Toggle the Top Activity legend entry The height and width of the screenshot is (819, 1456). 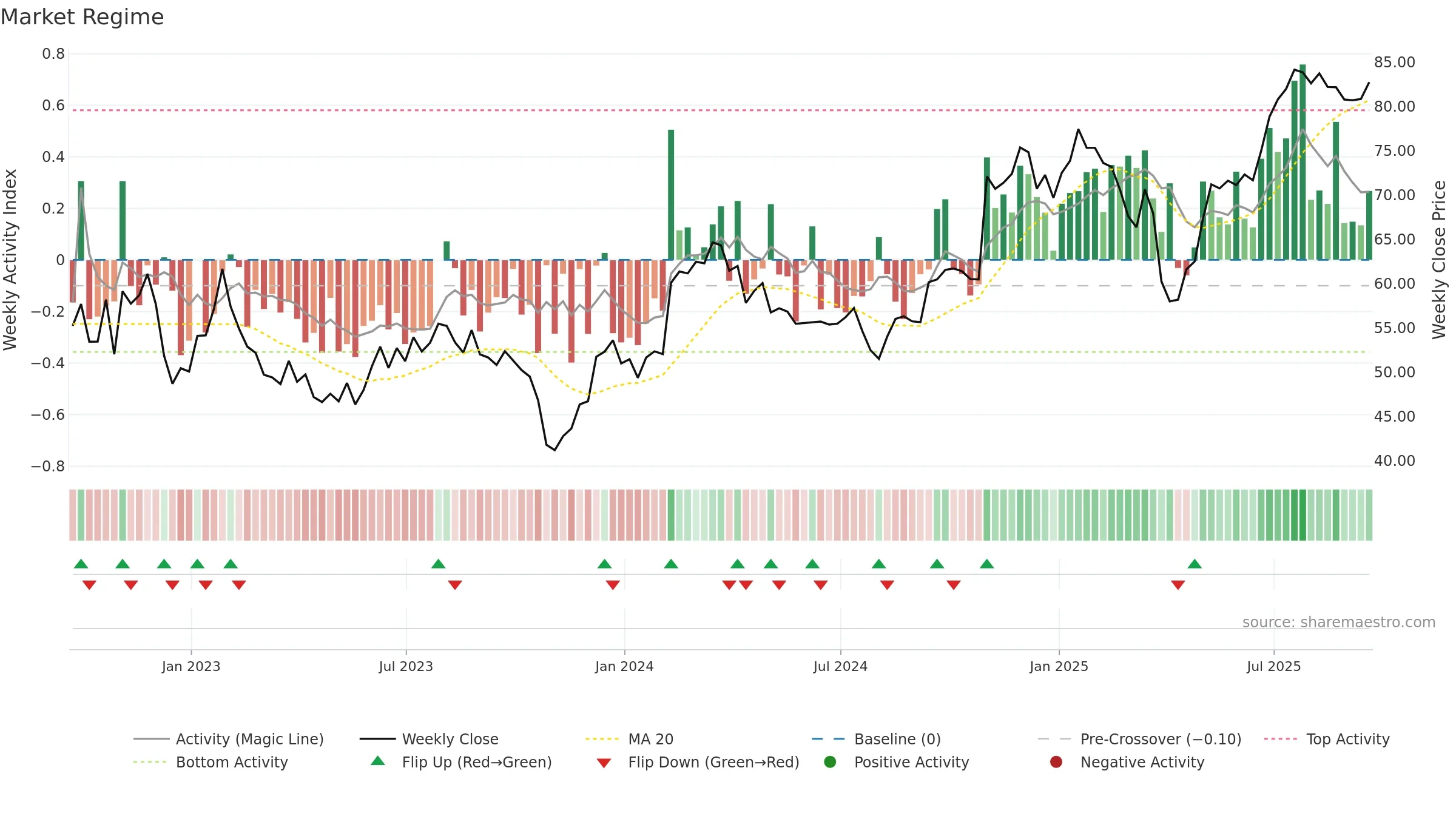1327,739
